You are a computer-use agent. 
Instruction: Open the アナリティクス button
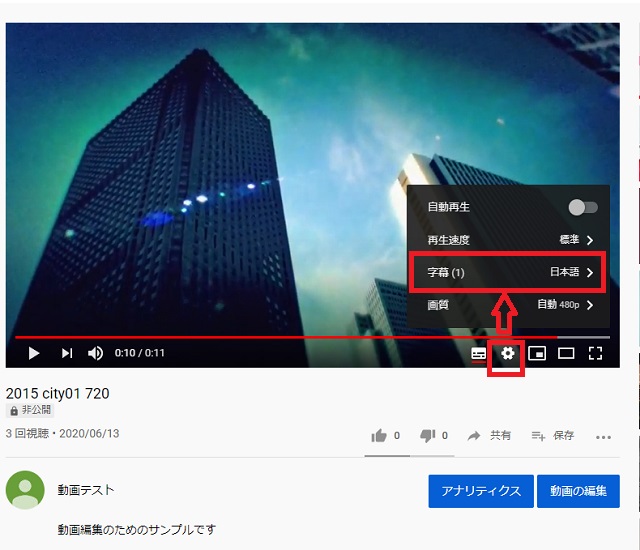(x=481, y=491)
